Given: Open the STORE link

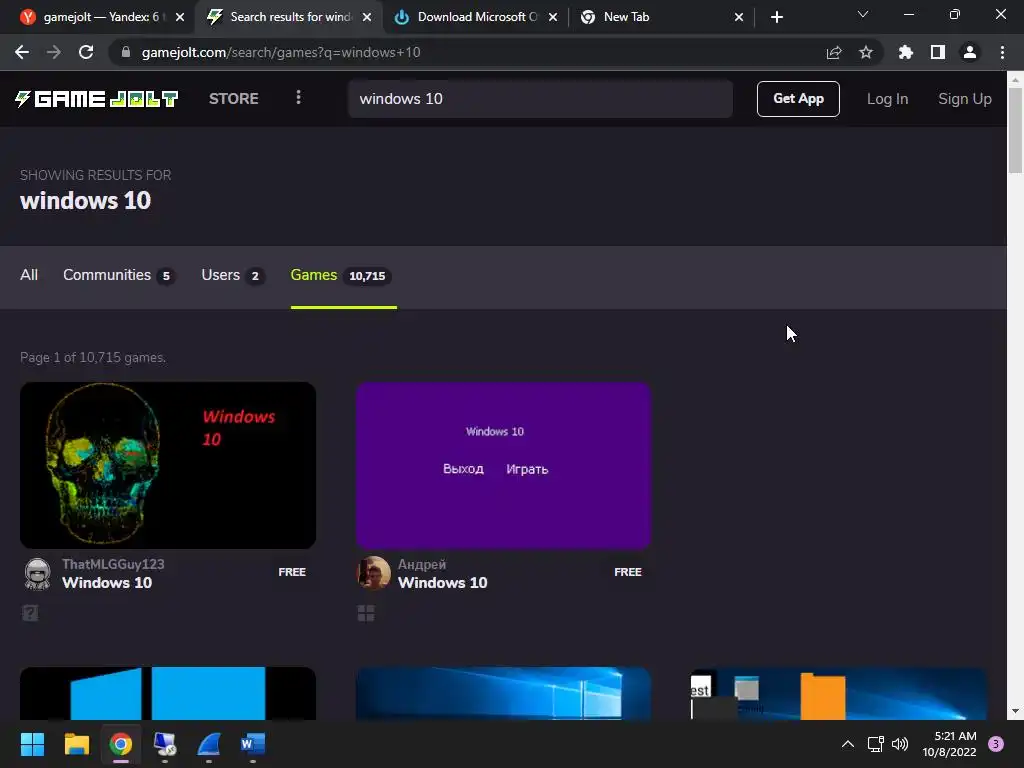Looking at the screenshot, I should pos(233,99).
